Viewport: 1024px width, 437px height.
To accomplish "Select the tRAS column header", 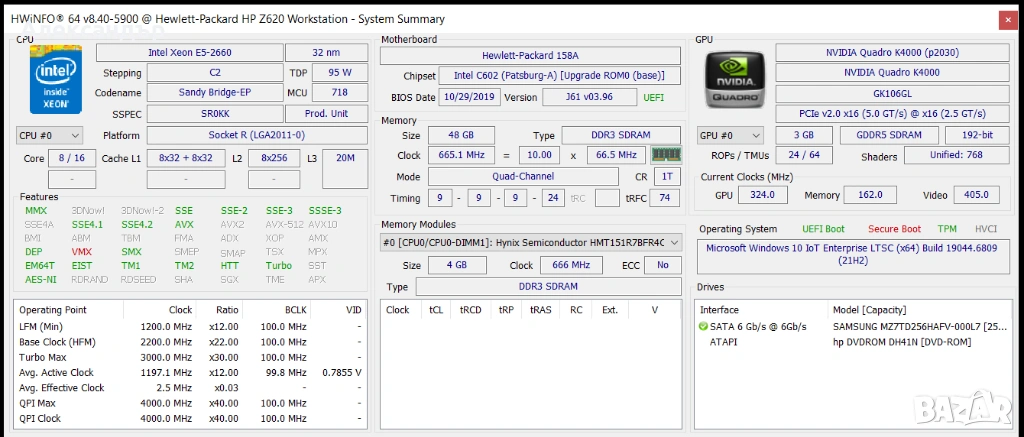I will pyautogui.click(x=541, y=310).
